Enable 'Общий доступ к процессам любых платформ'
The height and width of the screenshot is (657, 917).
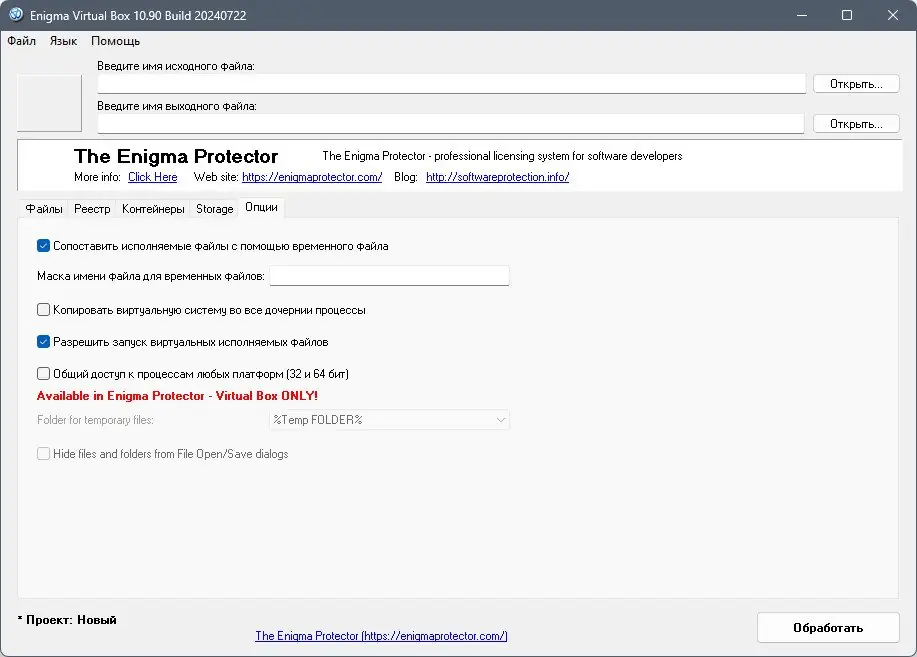coord(43,373)
